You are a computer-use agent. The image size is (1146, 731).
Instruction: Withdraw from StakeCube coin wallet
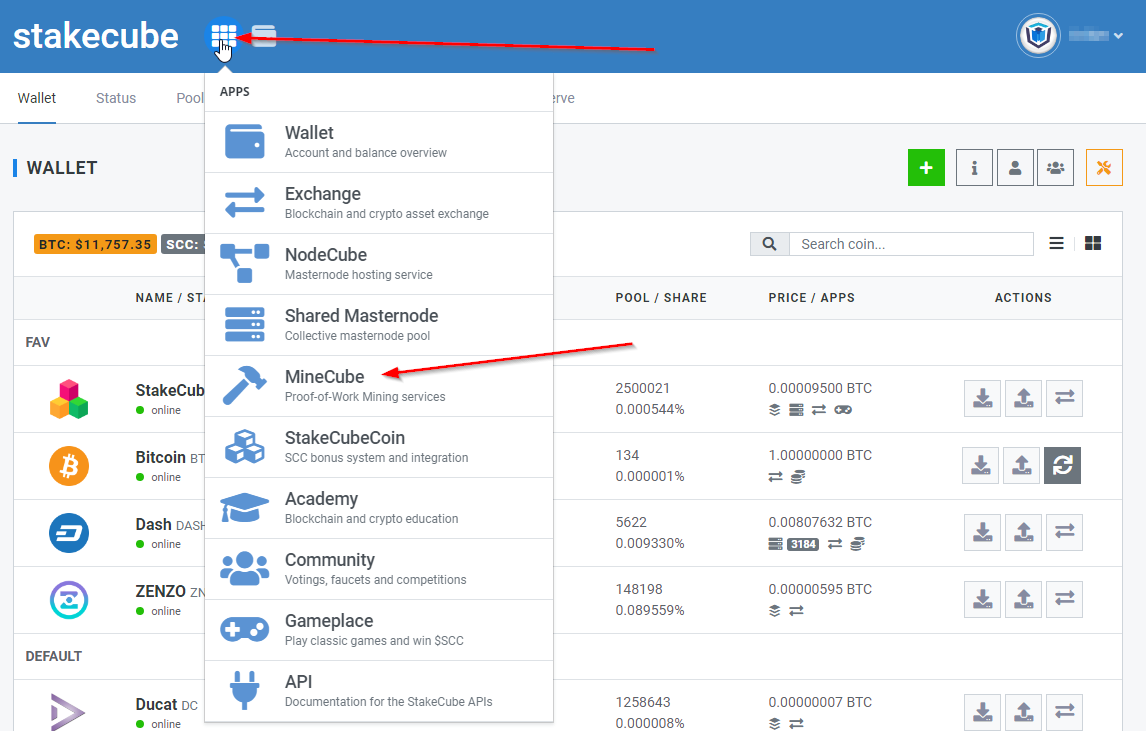pos(1023,398)
